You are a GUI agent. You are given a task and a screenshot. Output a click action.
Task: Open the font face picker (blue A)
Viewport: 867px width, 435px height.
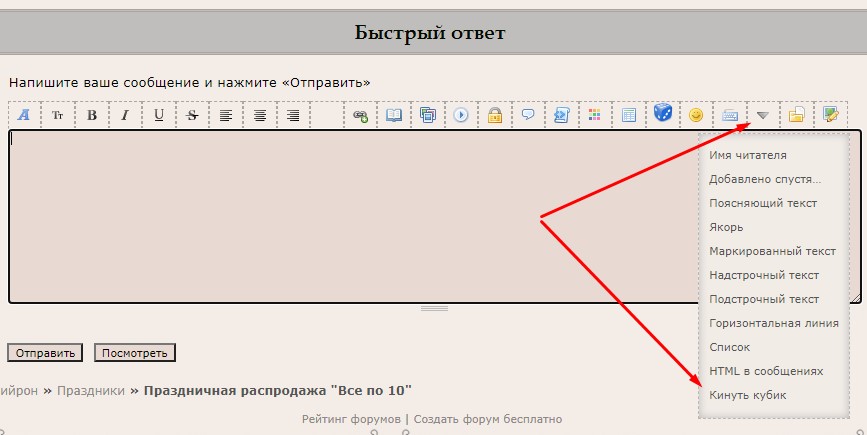click(24, 115)
